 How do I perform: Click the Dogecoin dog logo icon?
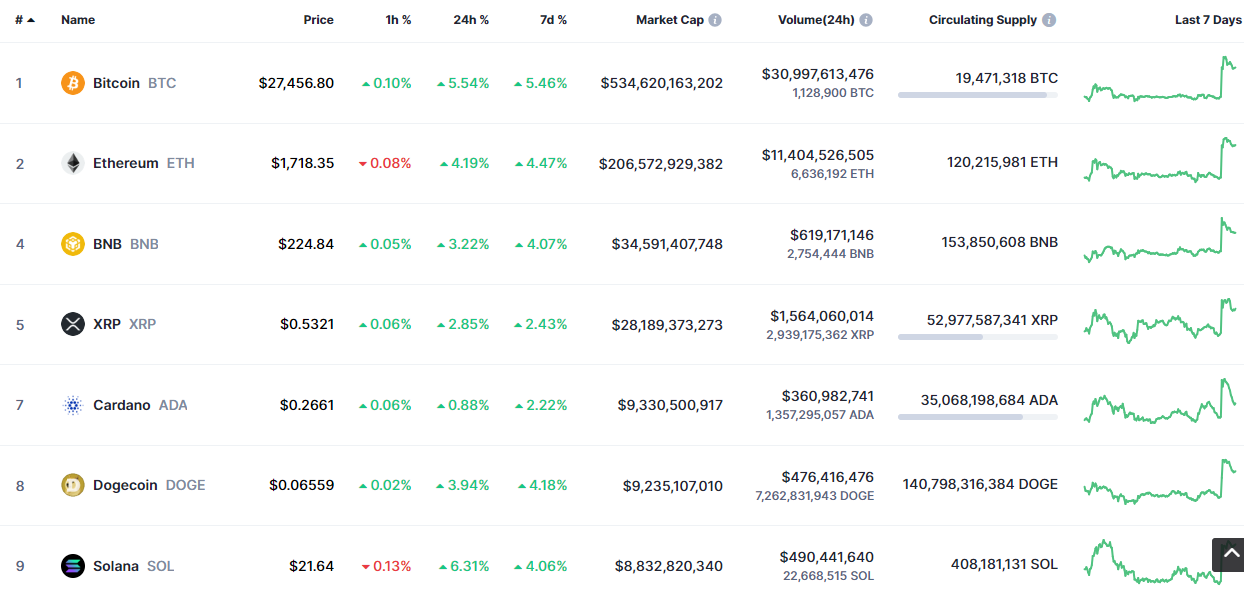click(73, 485)
